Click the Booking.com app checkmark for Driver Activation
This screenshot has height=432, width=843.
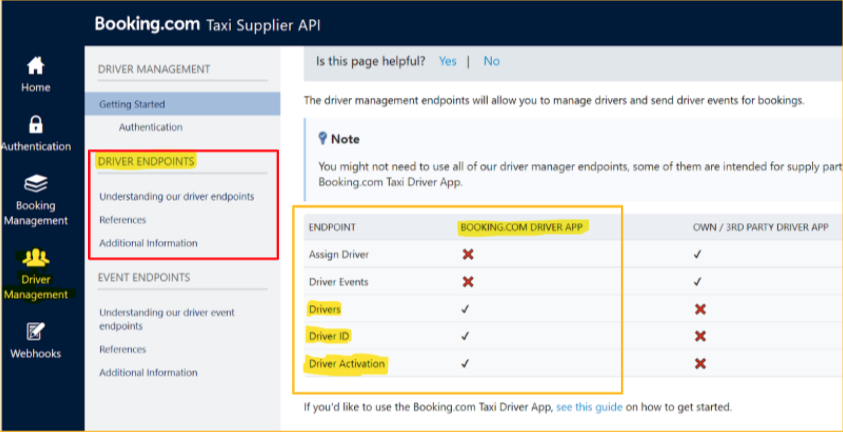(x=466, y=364)
